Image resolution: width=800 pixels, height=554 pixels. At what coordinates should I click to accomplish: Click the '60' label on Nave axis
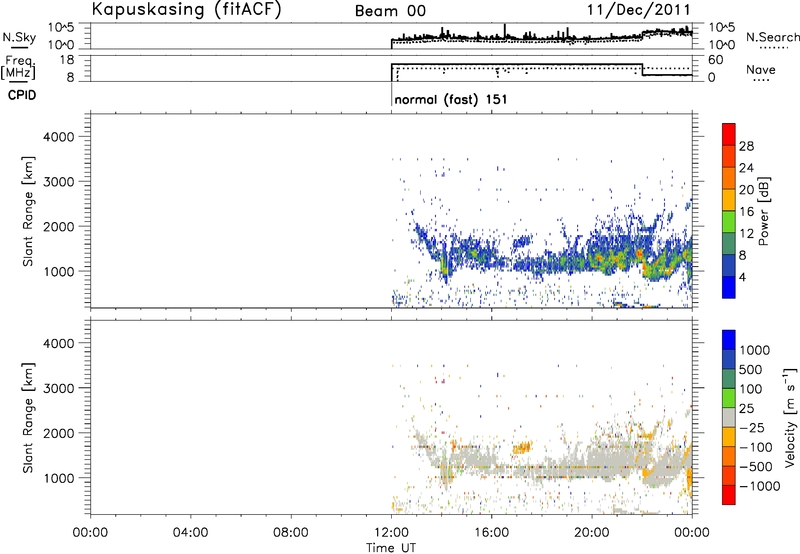[x=716, y=60]
